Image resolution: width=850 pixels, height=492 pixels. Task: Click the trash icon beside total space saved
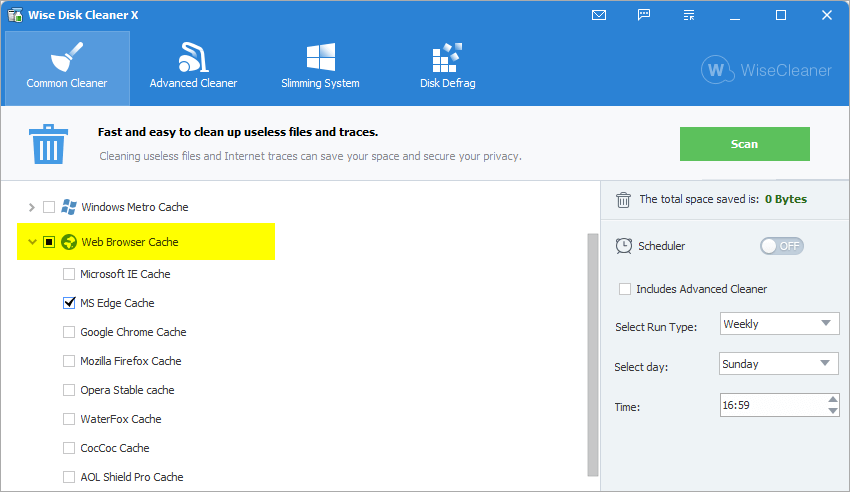pos(623,199)
